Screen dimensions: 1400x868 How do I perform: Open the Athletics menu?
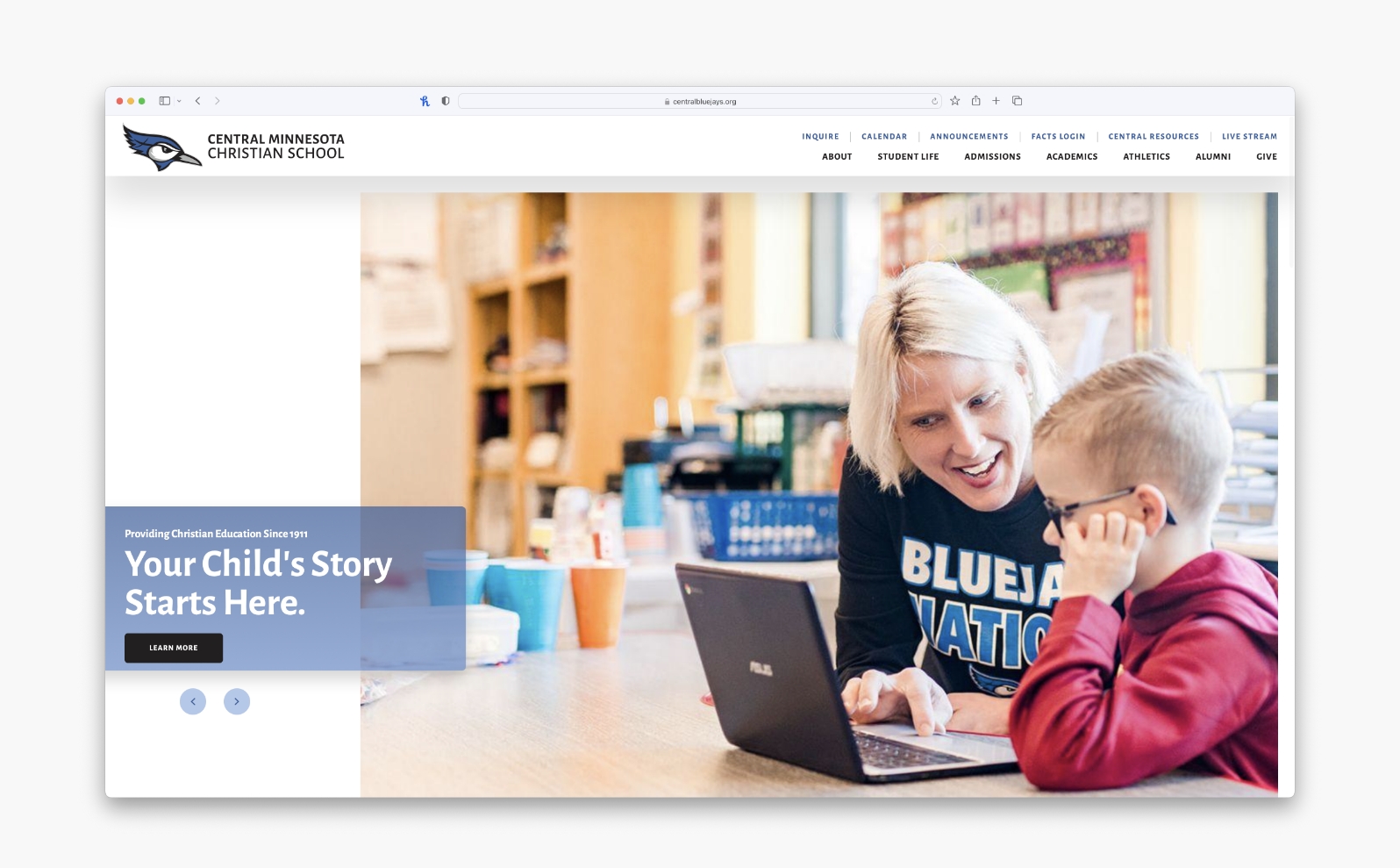(x=1146, y=156)
